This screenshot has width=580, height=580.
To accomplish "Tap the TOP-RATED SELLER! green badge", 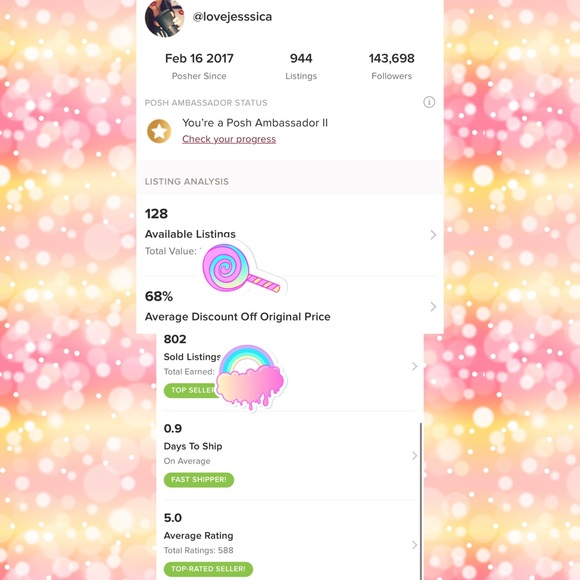I will point(208,569).
